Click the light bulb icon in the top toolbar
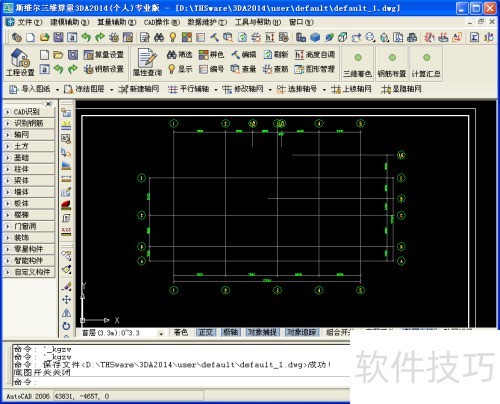Image resolution: width=500 pixels, height=404 pixels. (173, 37)
